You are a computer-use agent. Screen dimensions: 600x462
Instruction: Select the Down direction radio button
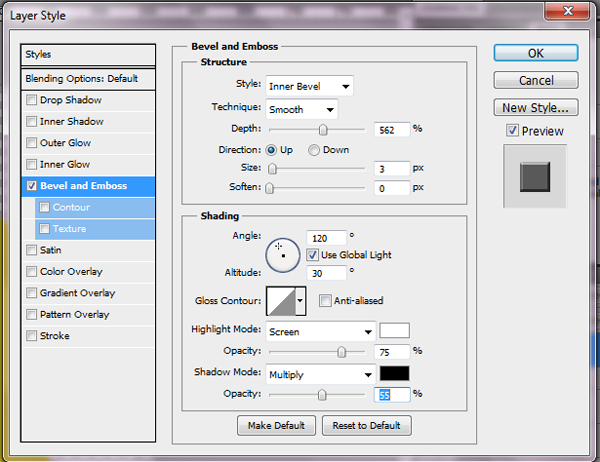pos(314,150)
